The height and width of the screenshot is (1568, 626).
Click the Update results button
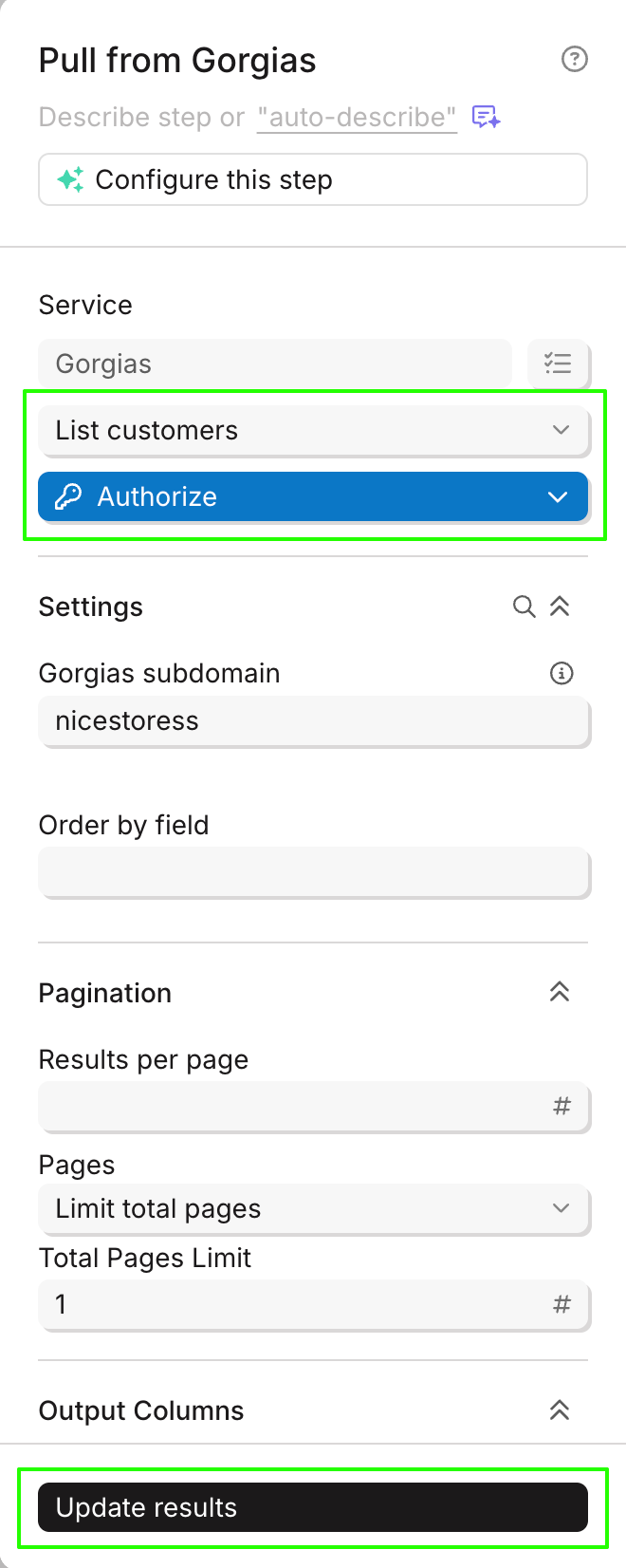pos(313,1507)
